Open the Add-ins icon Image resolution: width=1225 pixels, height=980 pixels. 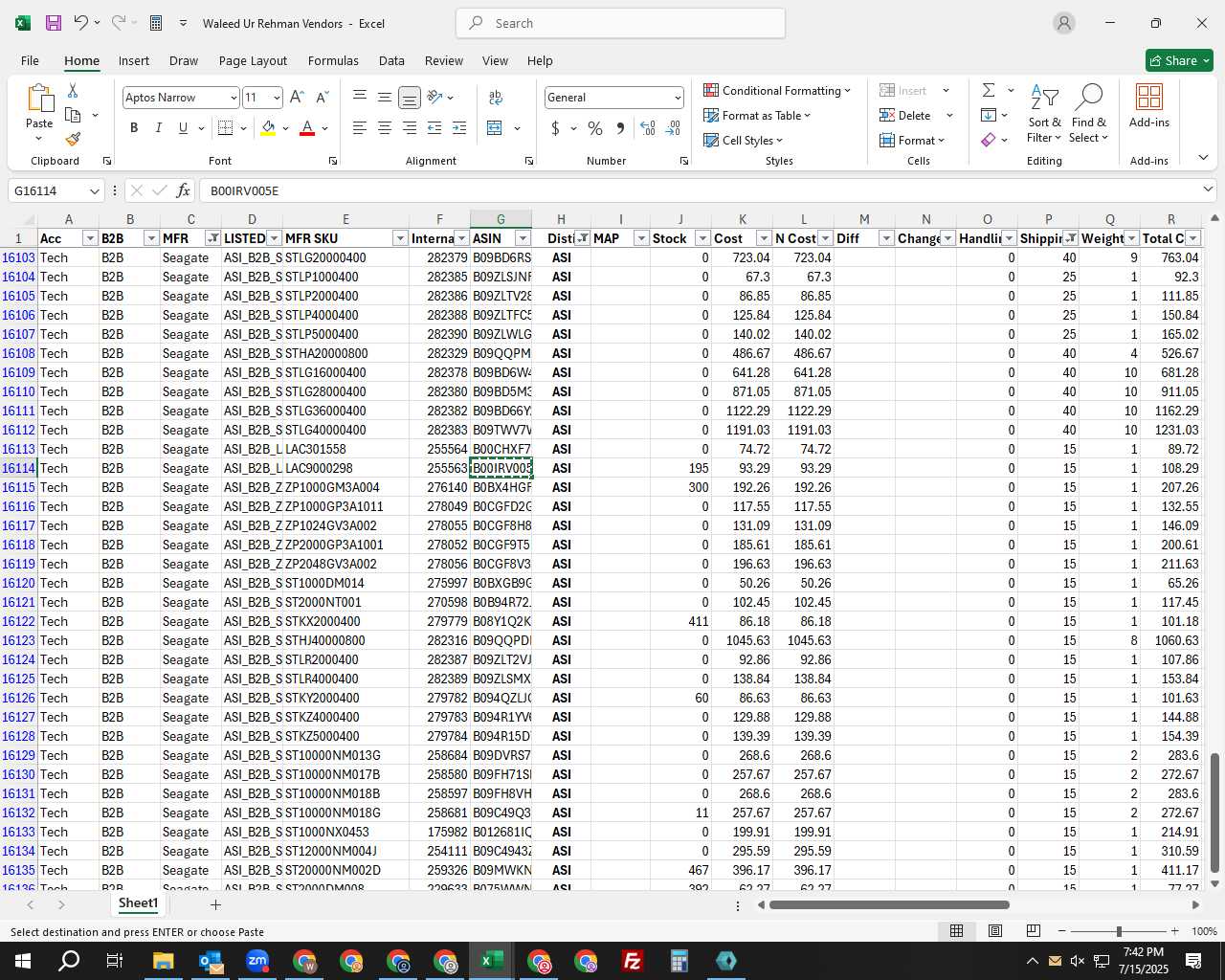(x=1149, y=106)
